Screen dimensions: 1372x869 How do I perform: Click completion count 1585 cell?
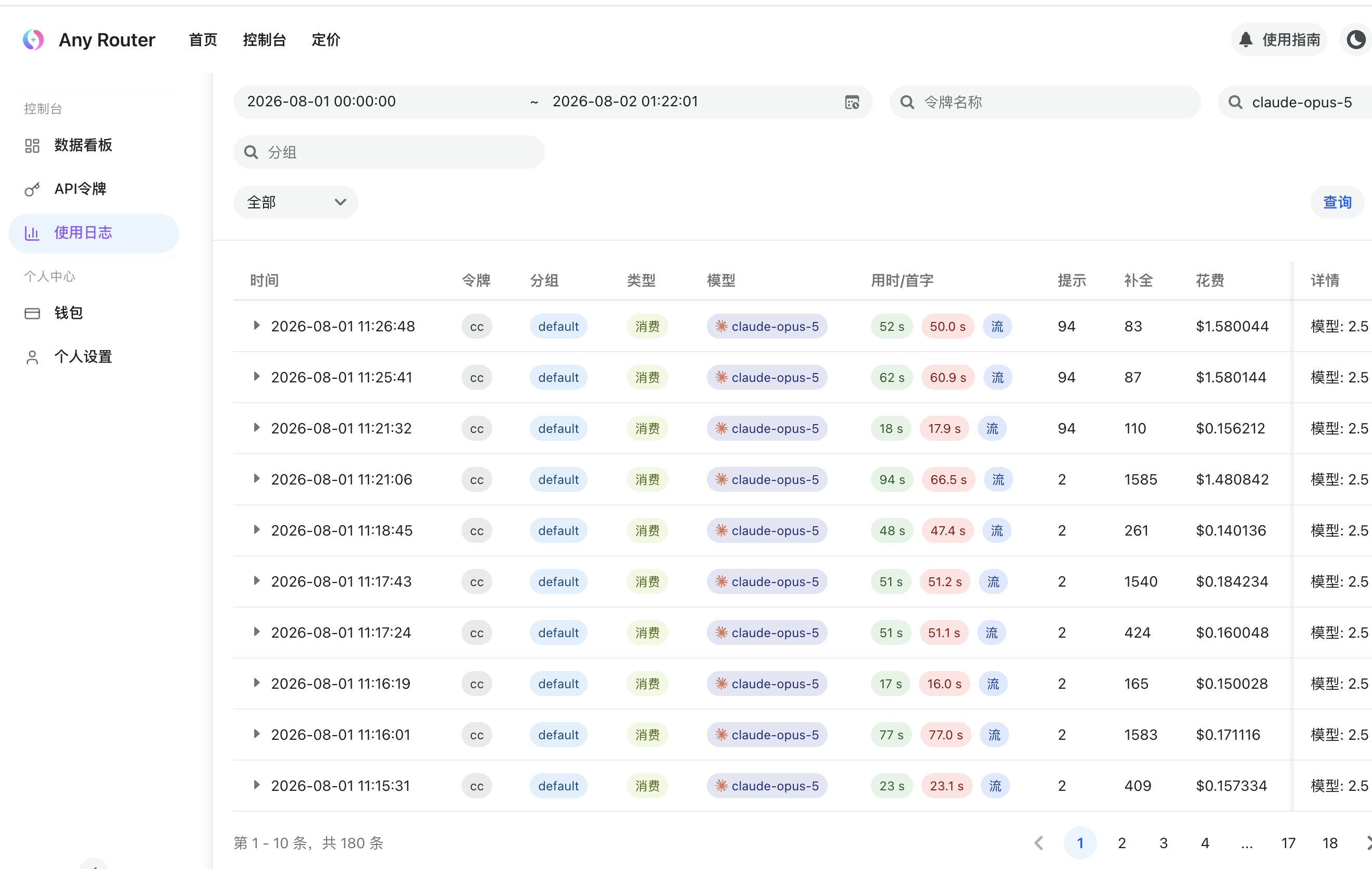point(1141,479)
